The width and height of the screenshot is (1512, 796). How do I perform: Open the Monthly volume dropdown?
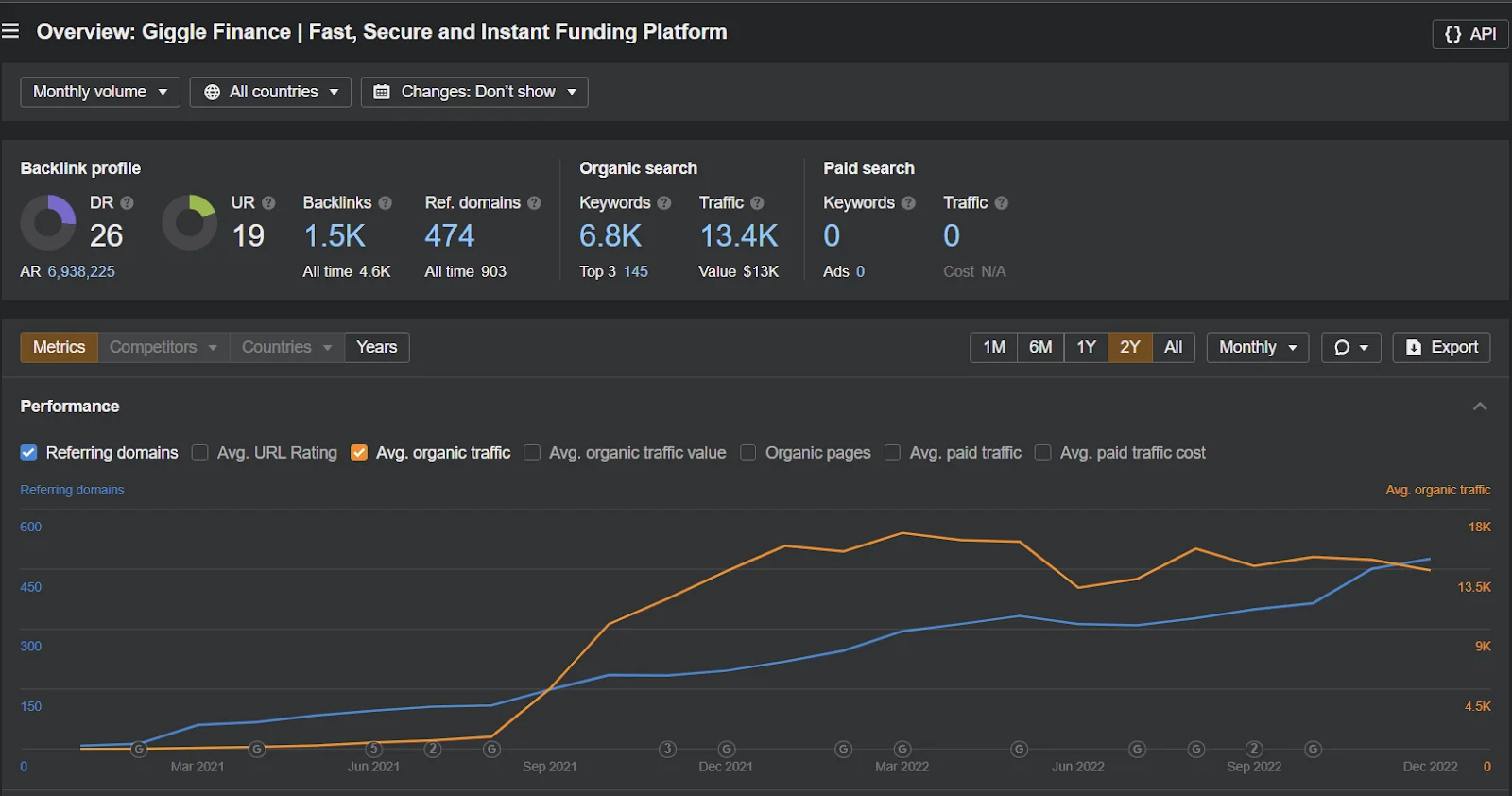tap(100, 92)
